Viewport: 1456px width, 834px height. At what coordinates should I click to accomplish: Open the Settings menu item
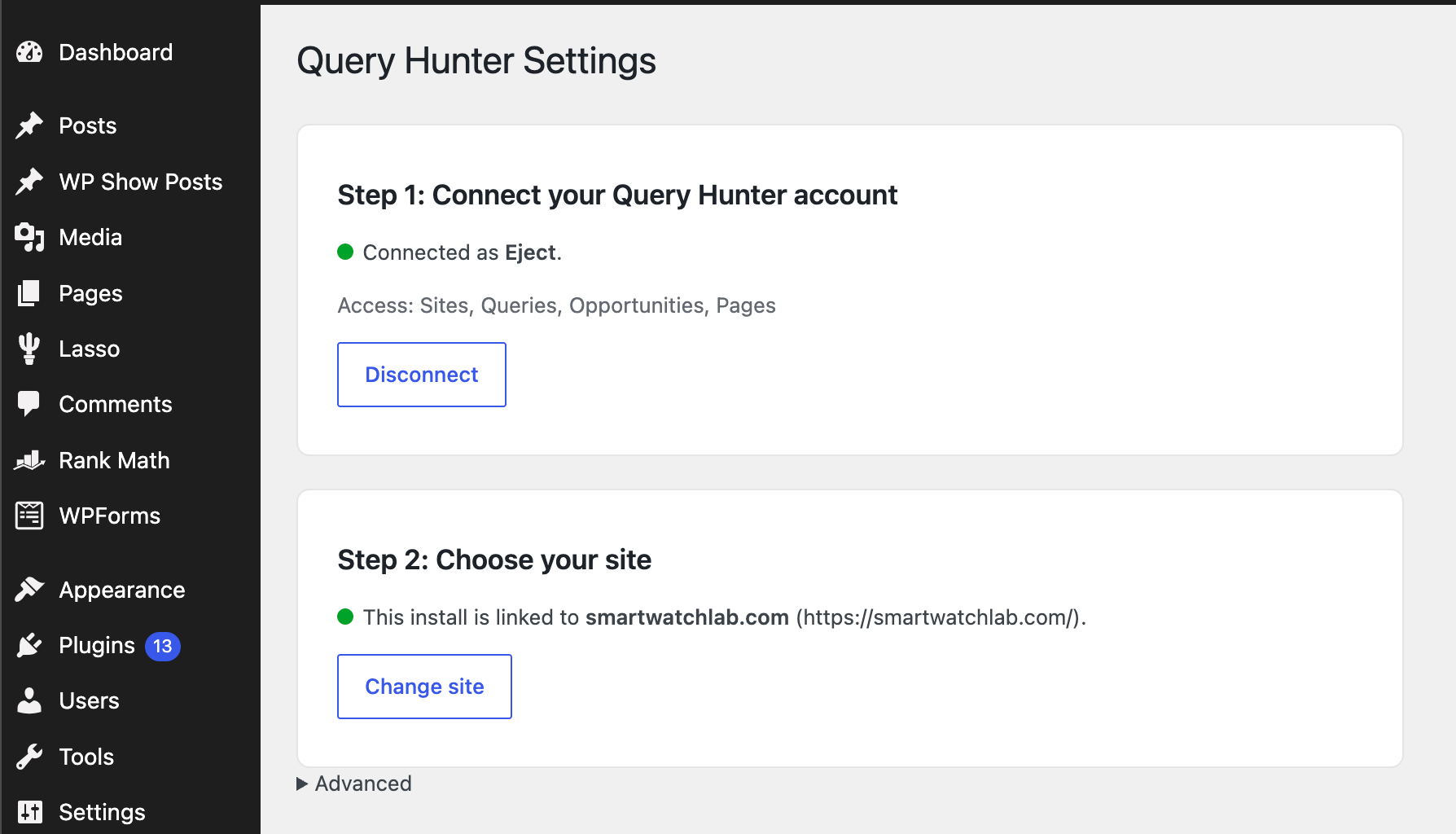click(x=103, y=812)
